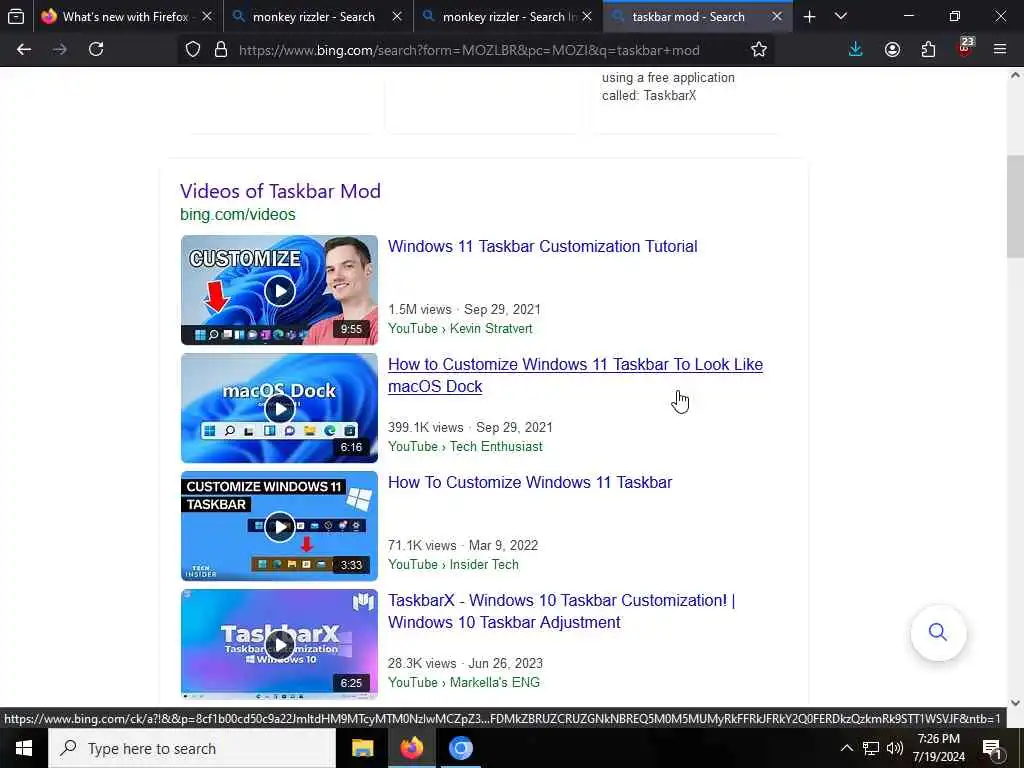
Task: Play the TaskbarX video thumbnail
Action: [x=279, y=644]
